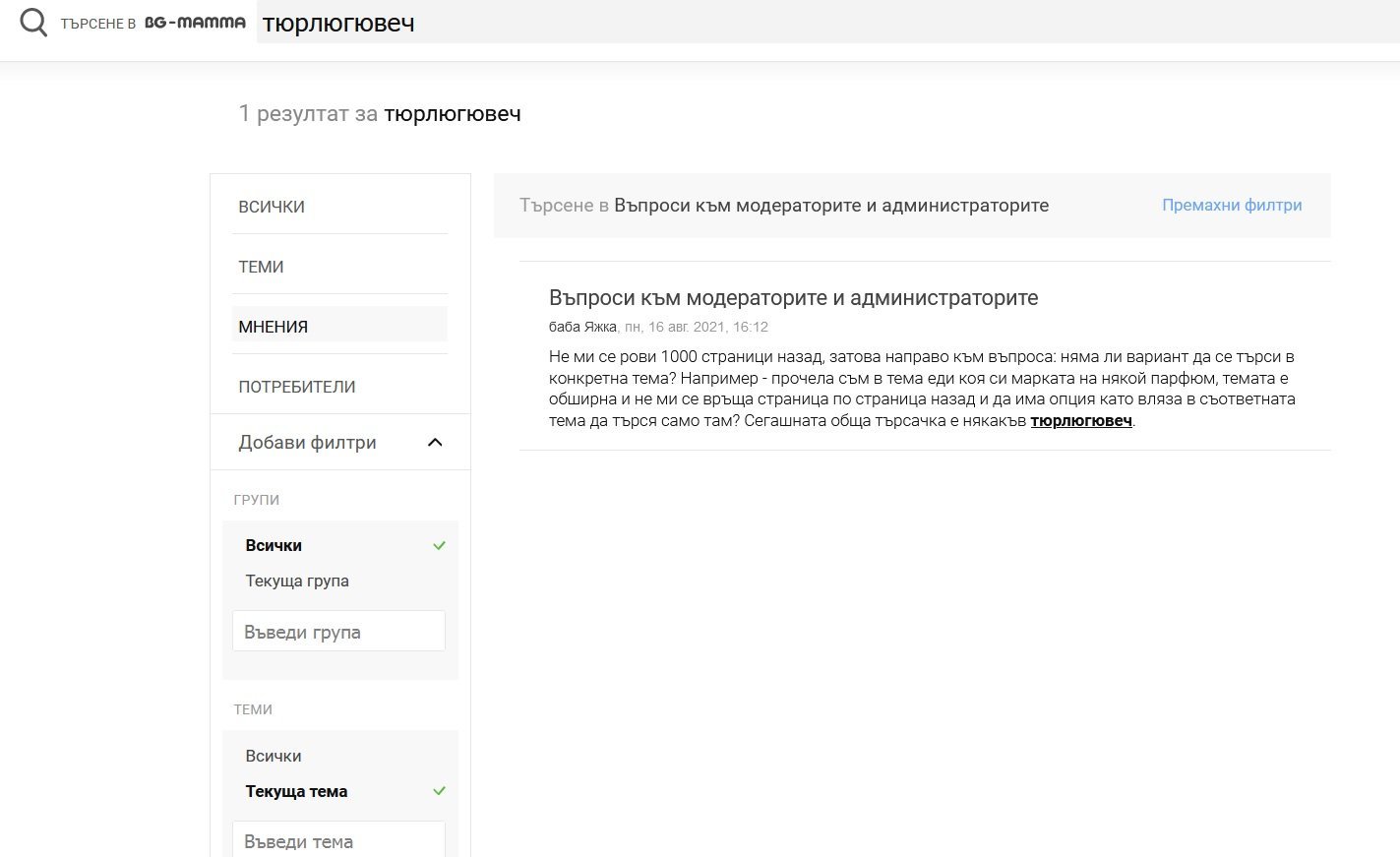Switch to the ТЕМИ tab
1400x857 pixels.
[261, 267]
